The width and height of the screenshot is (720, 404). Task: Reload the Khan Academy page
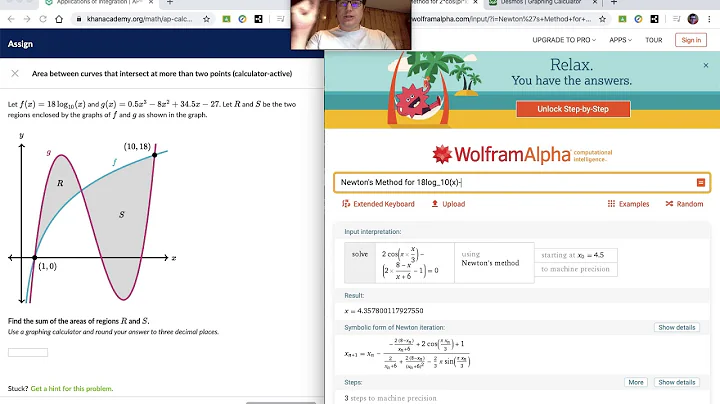[43, 19]
